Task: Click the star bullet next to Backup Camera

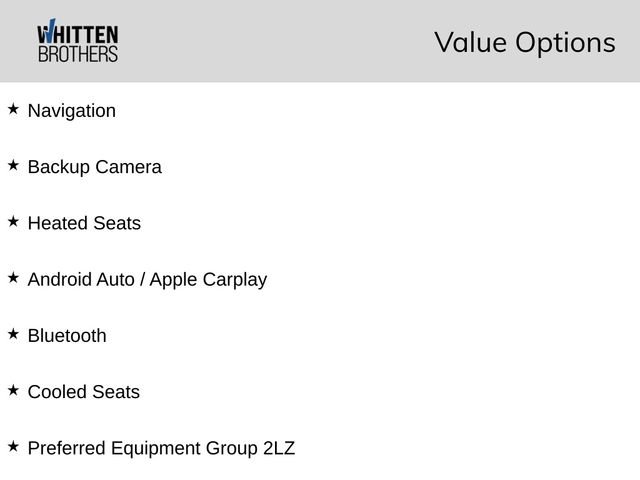Action: (x=12, y=165)
